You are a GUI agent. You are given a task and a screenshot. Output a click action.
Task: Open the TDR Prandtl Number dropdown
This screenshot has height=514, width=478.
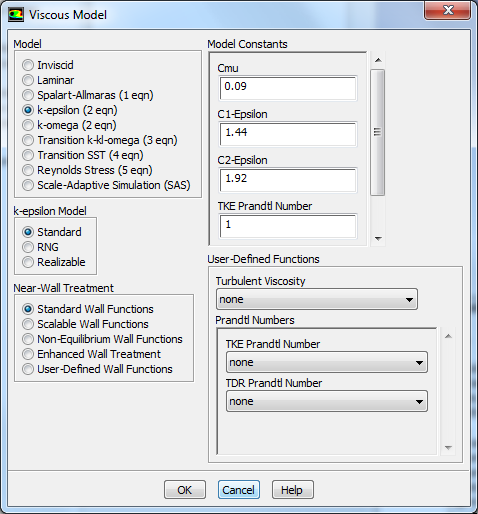pos(327,401)
